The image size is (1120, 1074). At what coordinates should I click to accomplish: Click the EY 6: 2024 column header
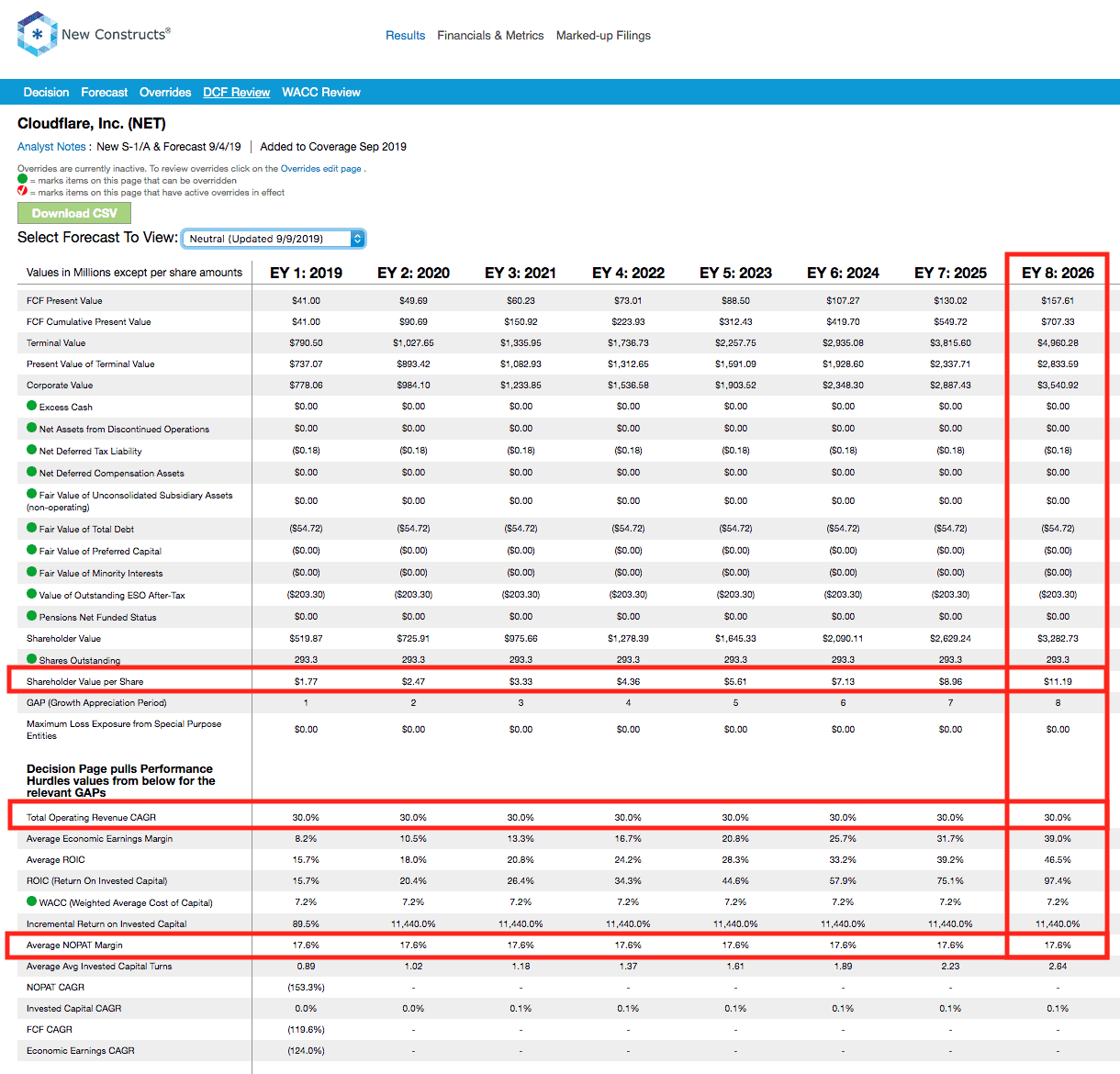coord(843,274)
